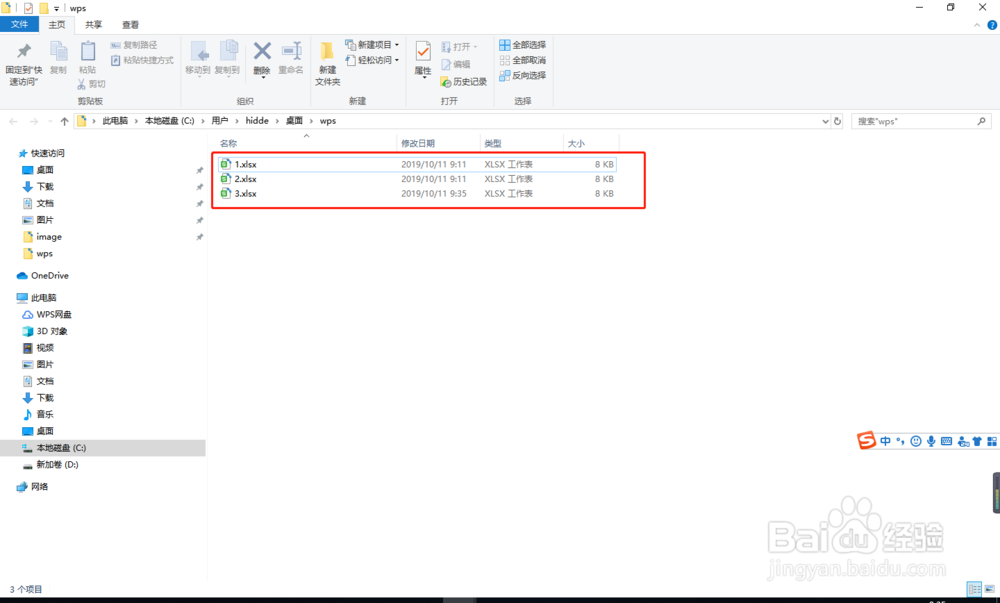Viewport: 1000px width, 603px height.
Task: Open the Videos folder under This PC
Action: coord(45,347)
